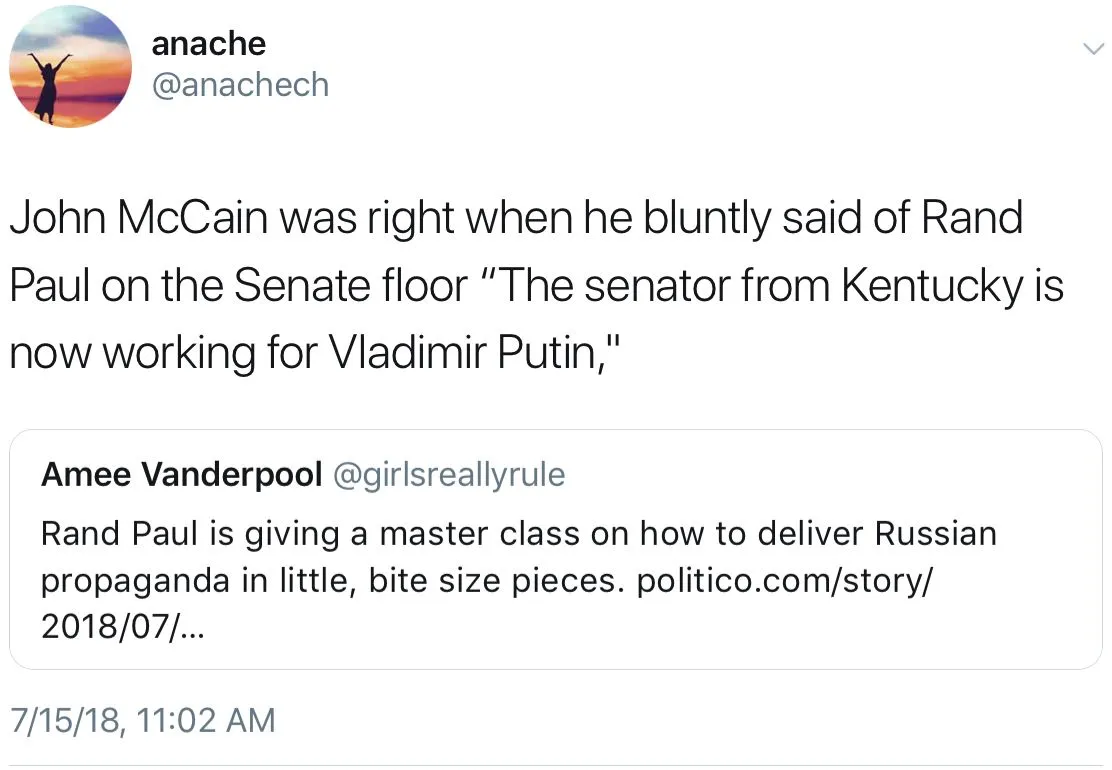Screen dimensions: 1112x770
Task: Open anache's profile picture
Action: 70,67
